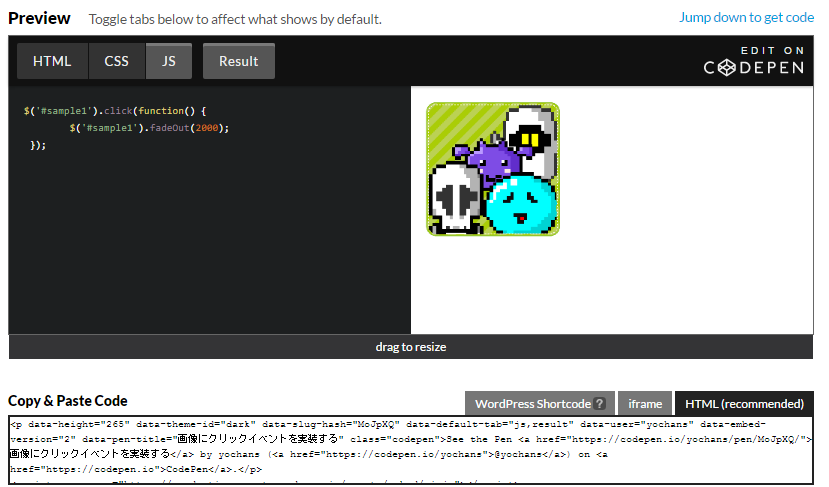Choose the WordPress Shortcode option
Image resolution: width=829 pixels, height=487 pixels.
540,404
